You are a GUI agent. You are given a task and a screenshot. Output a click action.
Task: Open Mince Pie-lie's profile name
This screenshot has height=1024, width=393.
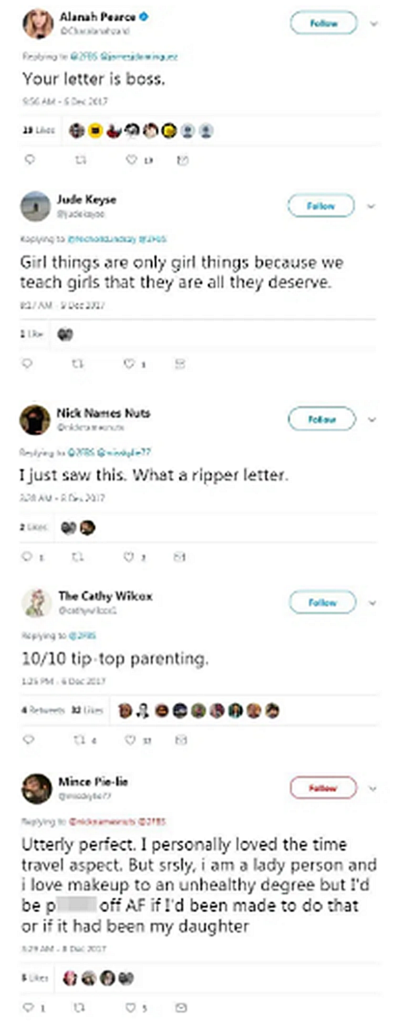(x=93, y=782)
